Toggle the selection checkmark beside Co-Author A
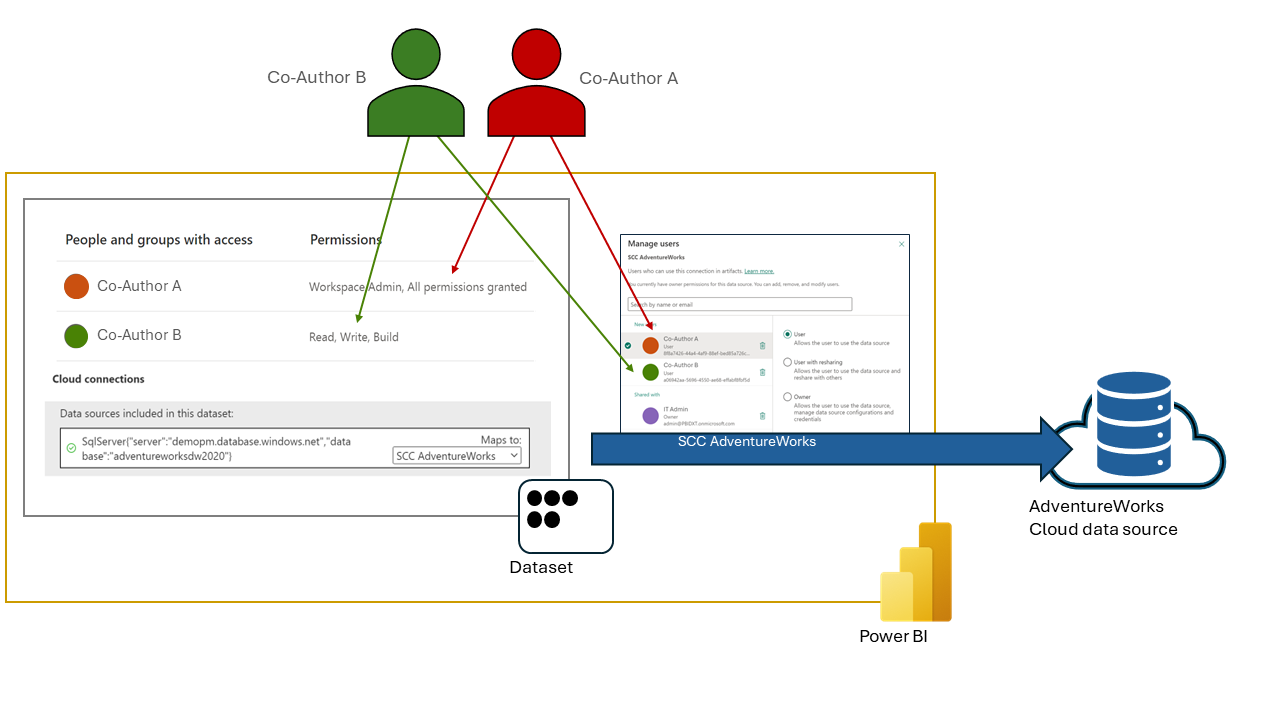1280x720 pixels. point(626,345)
